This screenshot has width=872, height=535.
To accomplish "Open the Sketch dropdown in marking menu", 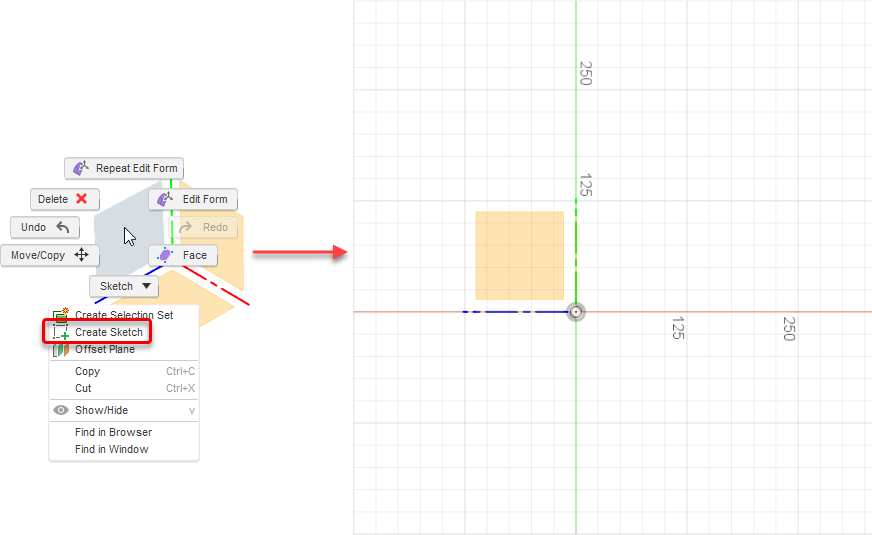I will pos(124,286).
